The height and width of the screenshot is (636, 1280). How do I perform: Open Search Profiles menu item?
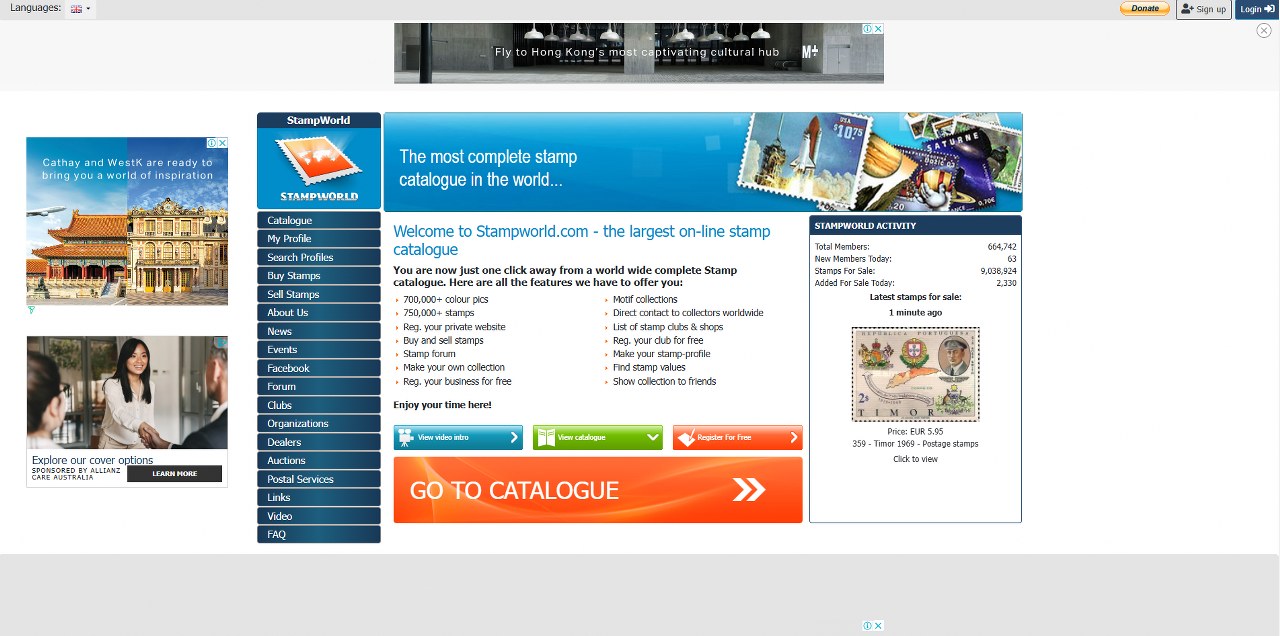pyautogui.click(x=319, y=257)
